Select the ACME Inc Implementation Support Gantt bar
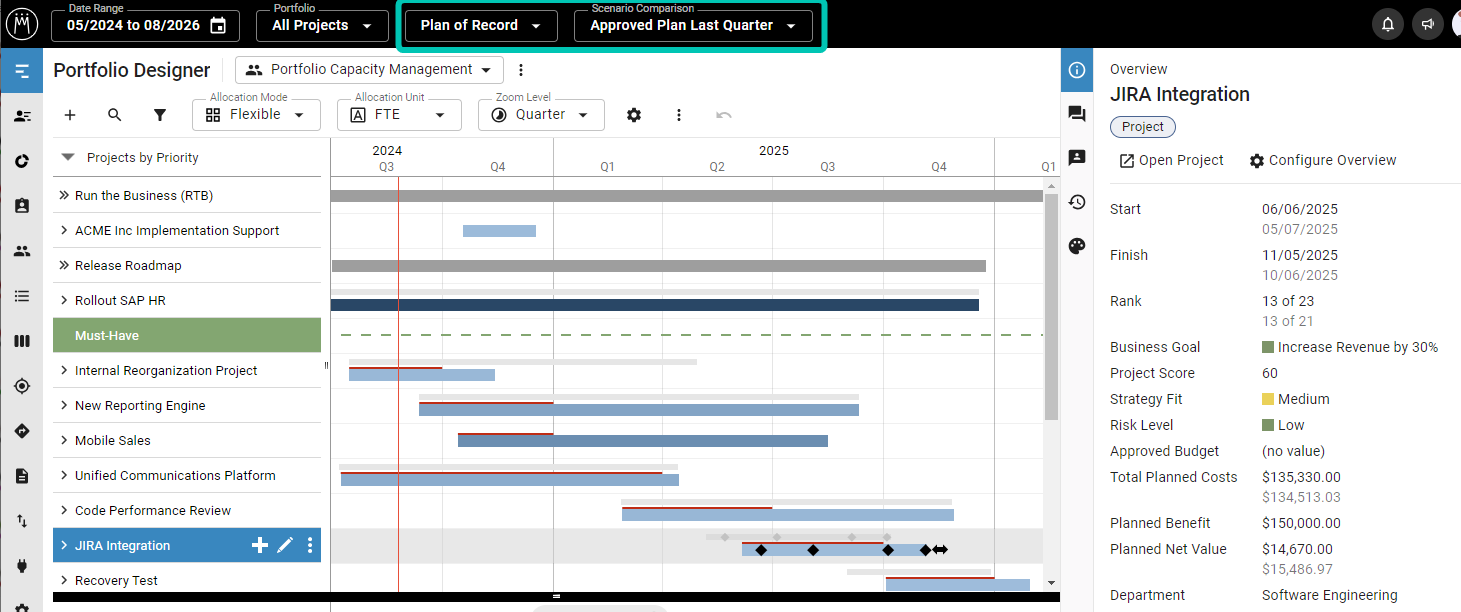Screen dimensions: 1461x612 pos(499,231)
